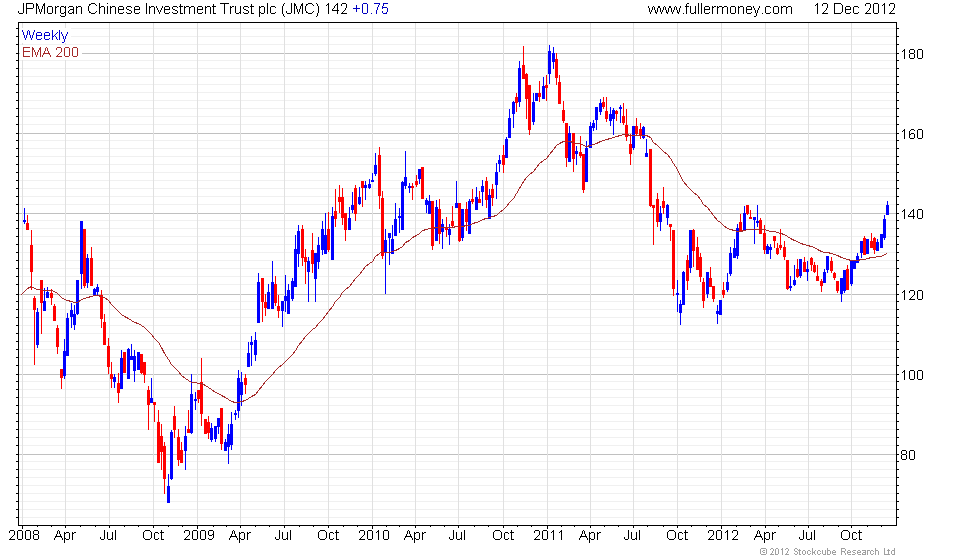Click the 'Weekly' legend label
Image resolution: width=980 pixels, height=560 pixels.
45,36
